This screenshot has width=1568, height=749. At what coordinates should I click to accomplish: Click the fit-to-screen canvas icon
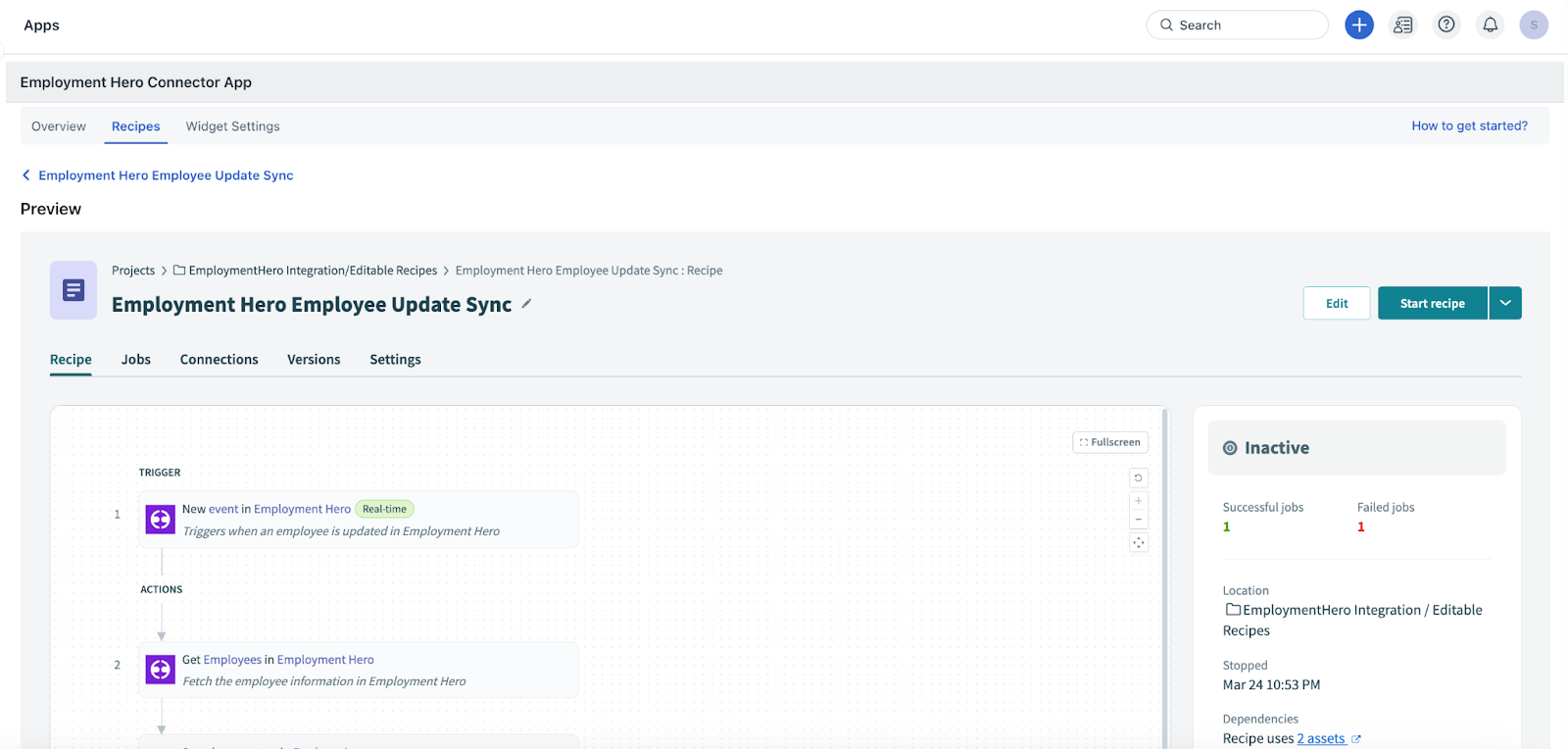tap(1138, 543)
